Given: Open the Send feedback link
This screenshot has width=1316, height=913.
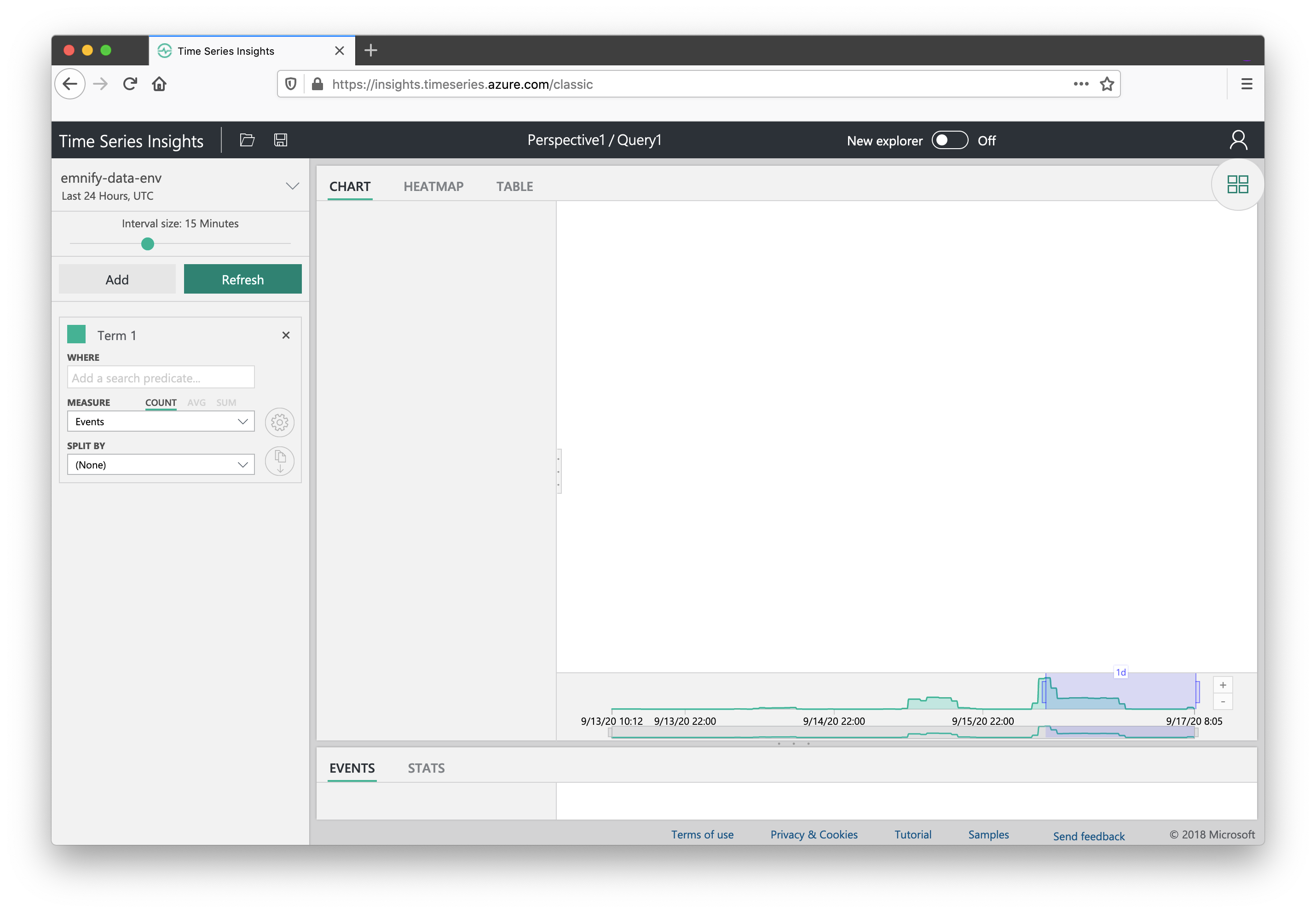Looking at the screenshot, I should (1088, 835).
